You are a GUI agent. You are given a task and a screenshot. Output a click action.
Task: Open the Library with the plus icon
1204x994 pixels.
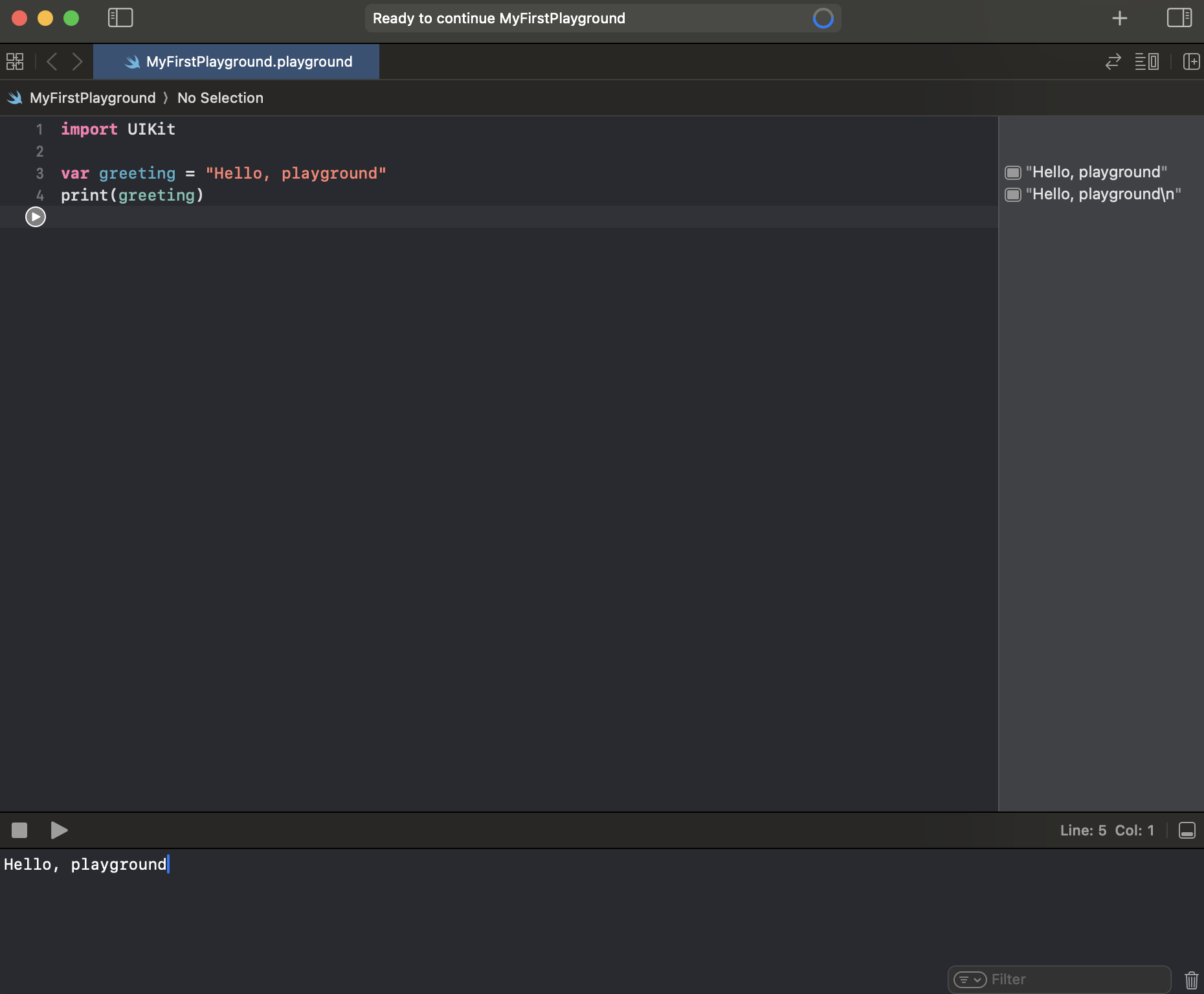pyautogui.click(x=1120, y=17)
